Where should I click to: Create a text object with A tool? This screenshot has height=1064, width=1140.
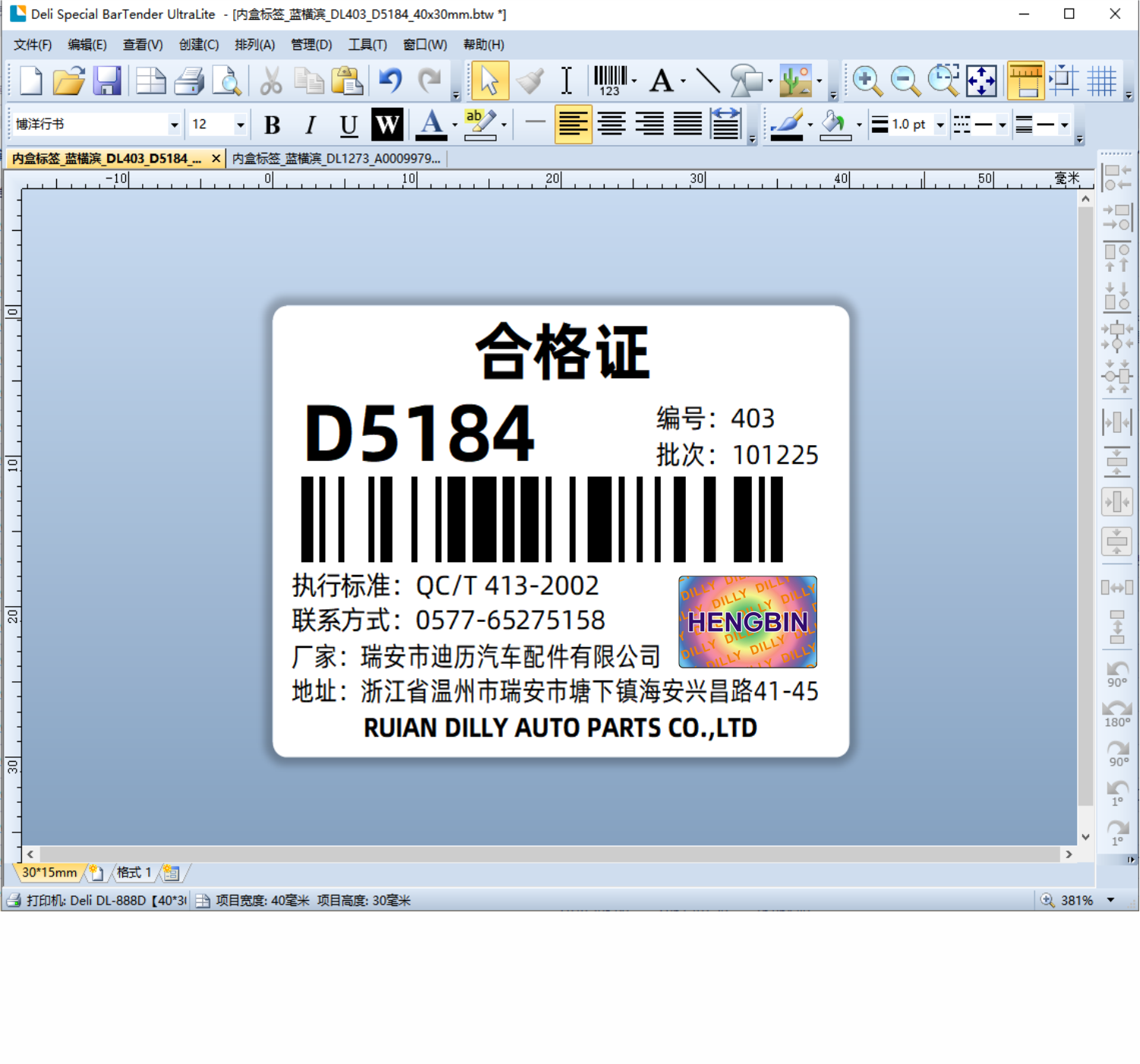662,81
